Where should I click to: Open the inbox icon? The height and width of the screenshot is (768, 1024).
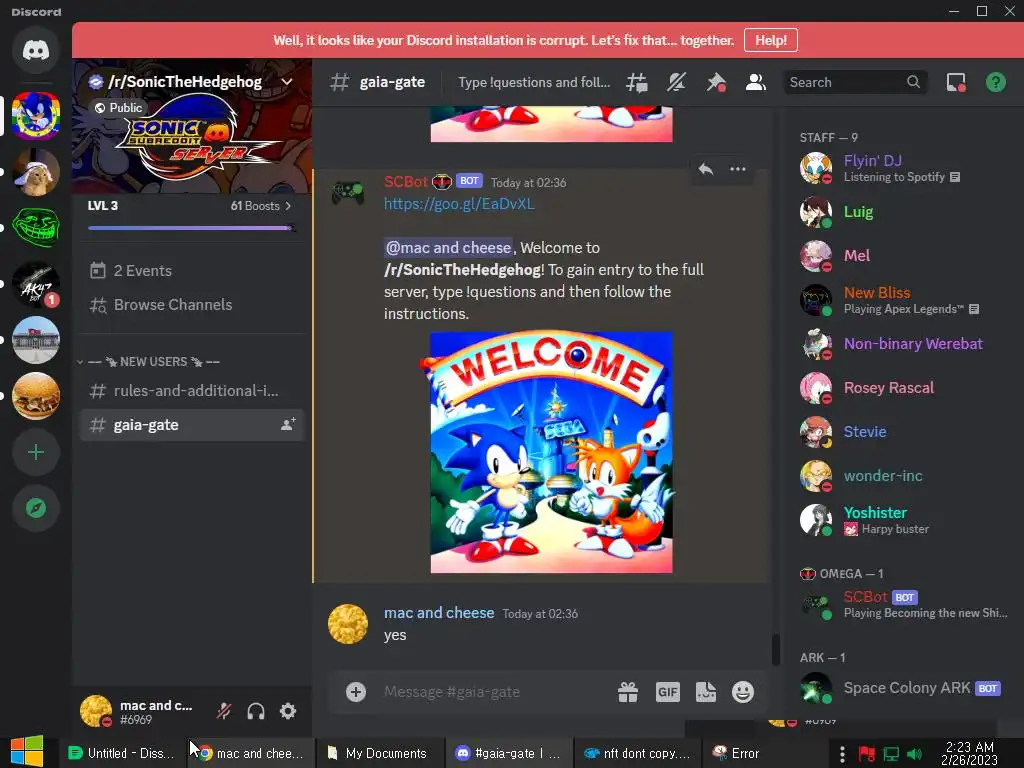coord(956,82)
